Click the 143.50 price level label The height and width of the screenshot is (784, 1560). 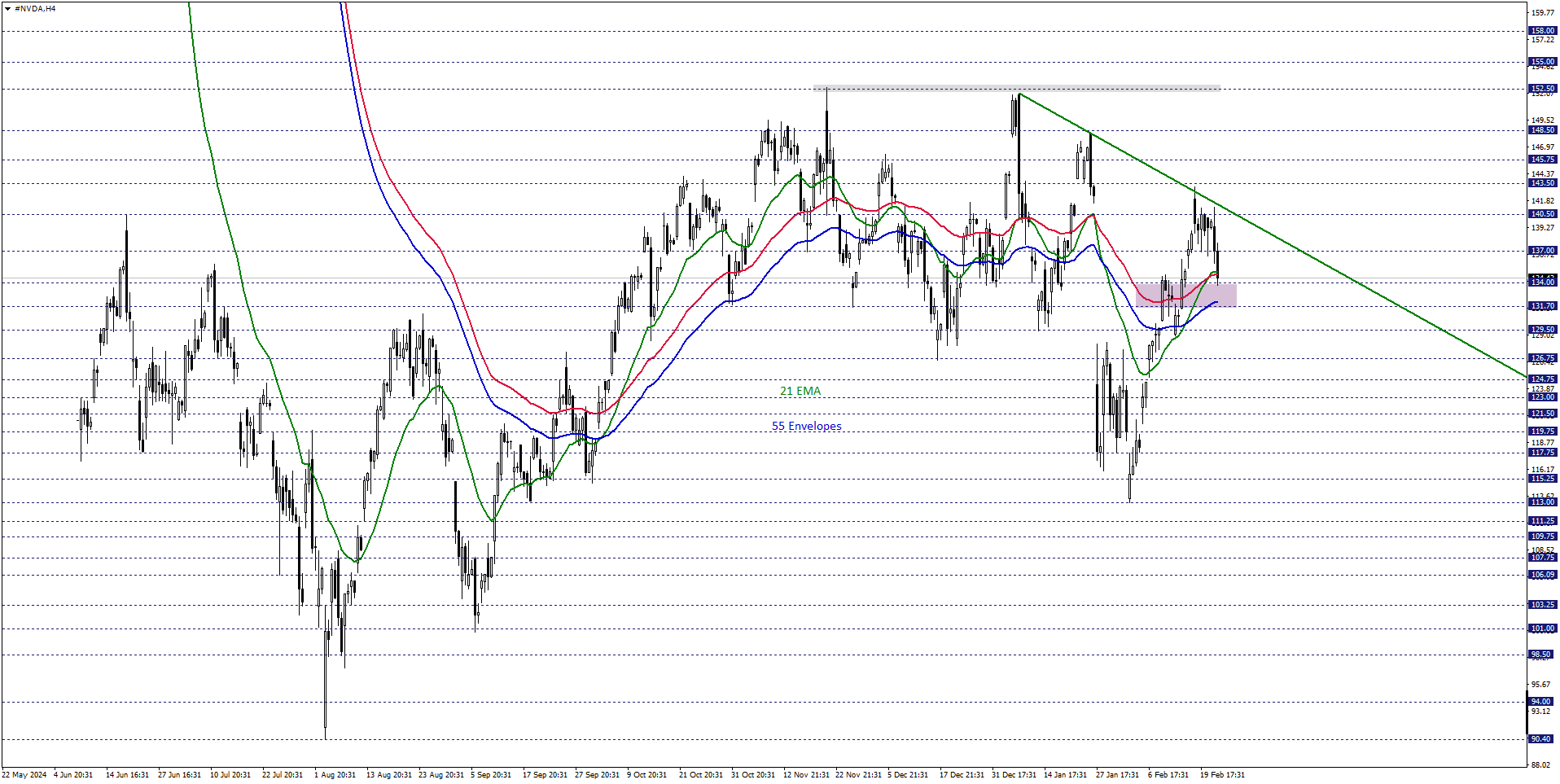1542,183
